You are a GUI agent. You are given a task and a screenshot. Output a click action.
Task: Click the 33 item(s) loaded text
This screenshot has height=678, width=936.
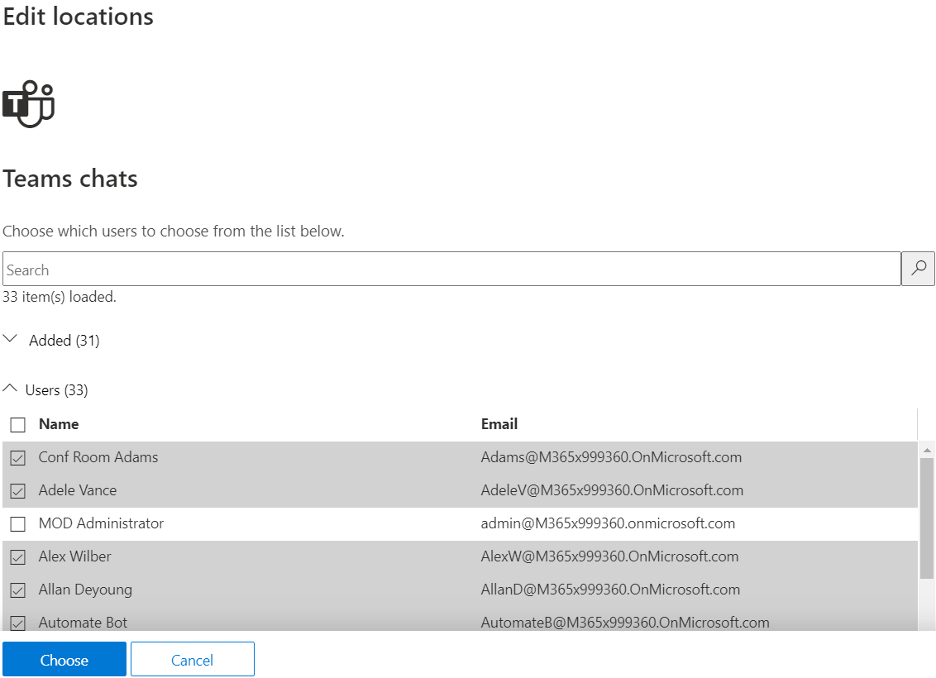pyautogui.click(x=59, y=297)
